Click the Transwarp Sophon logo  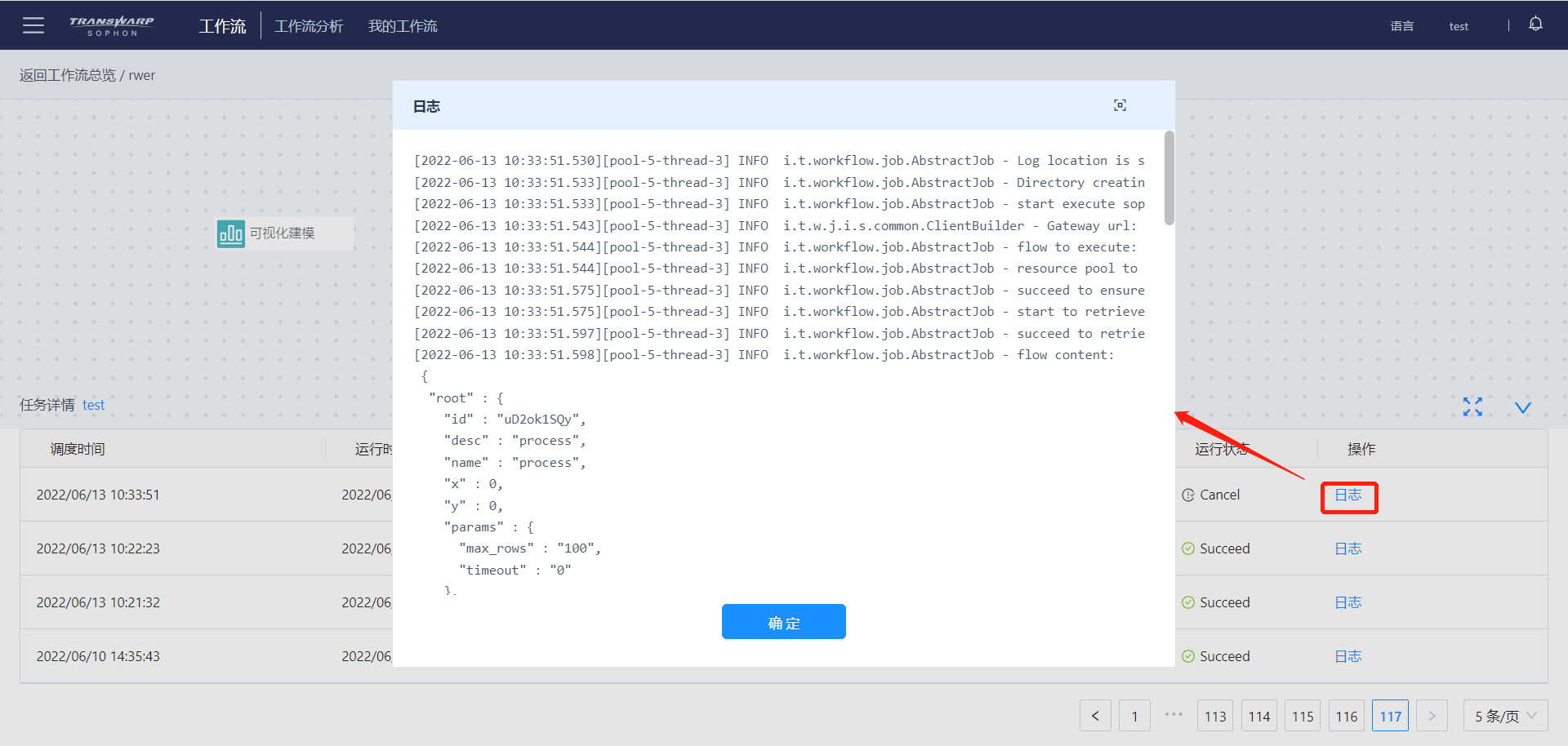[x=112, y=25]
